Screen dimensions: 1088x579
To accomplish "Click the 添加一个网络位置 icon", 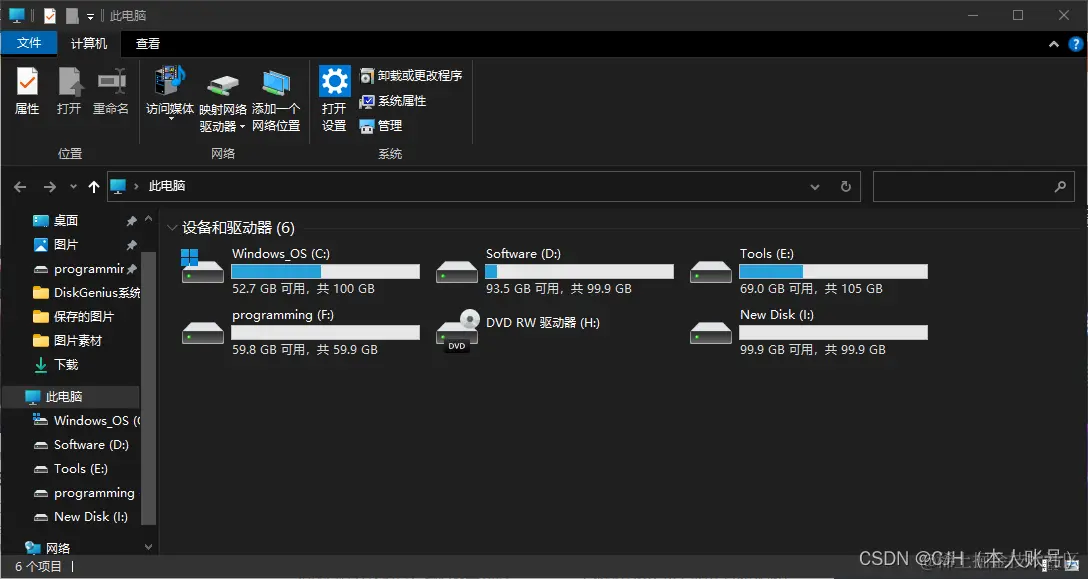I will pos(276,95).
